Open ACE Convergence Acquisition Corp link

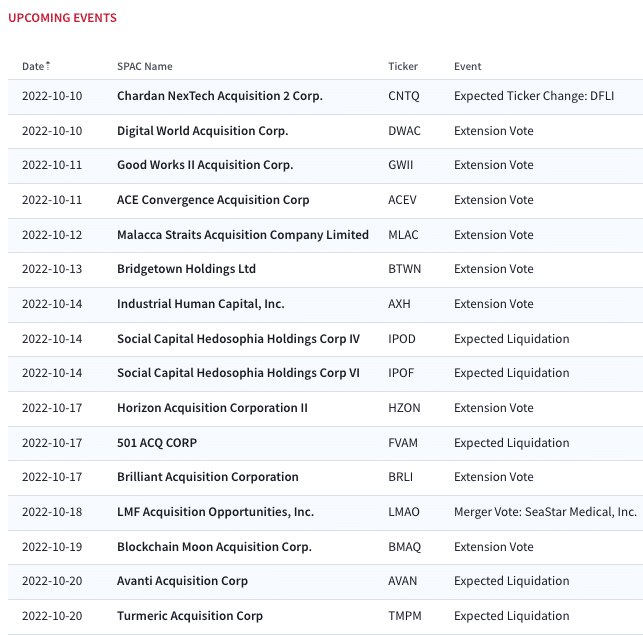213,200
